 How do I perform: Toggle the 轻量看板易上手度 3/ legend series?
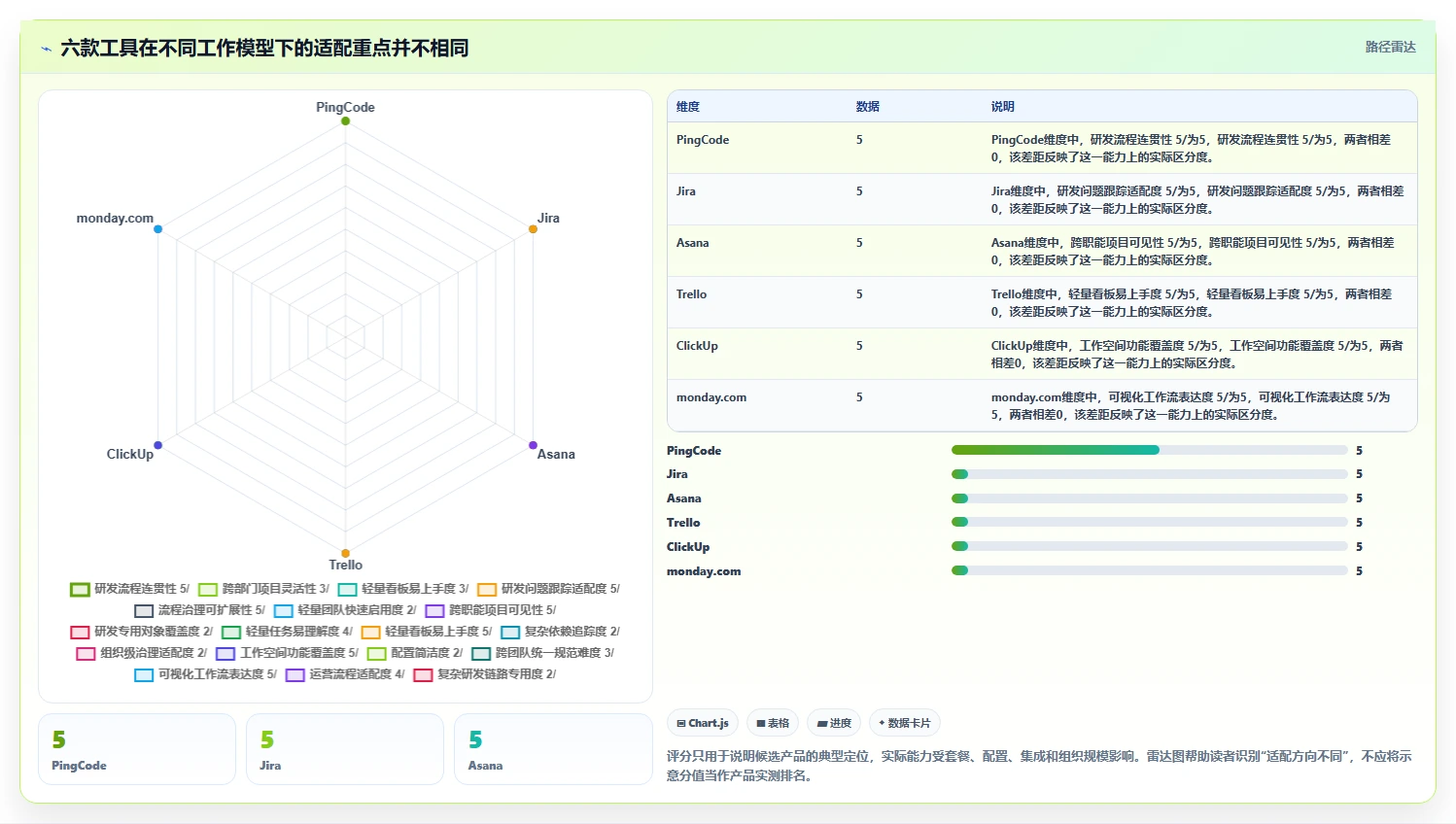(403, 589)
